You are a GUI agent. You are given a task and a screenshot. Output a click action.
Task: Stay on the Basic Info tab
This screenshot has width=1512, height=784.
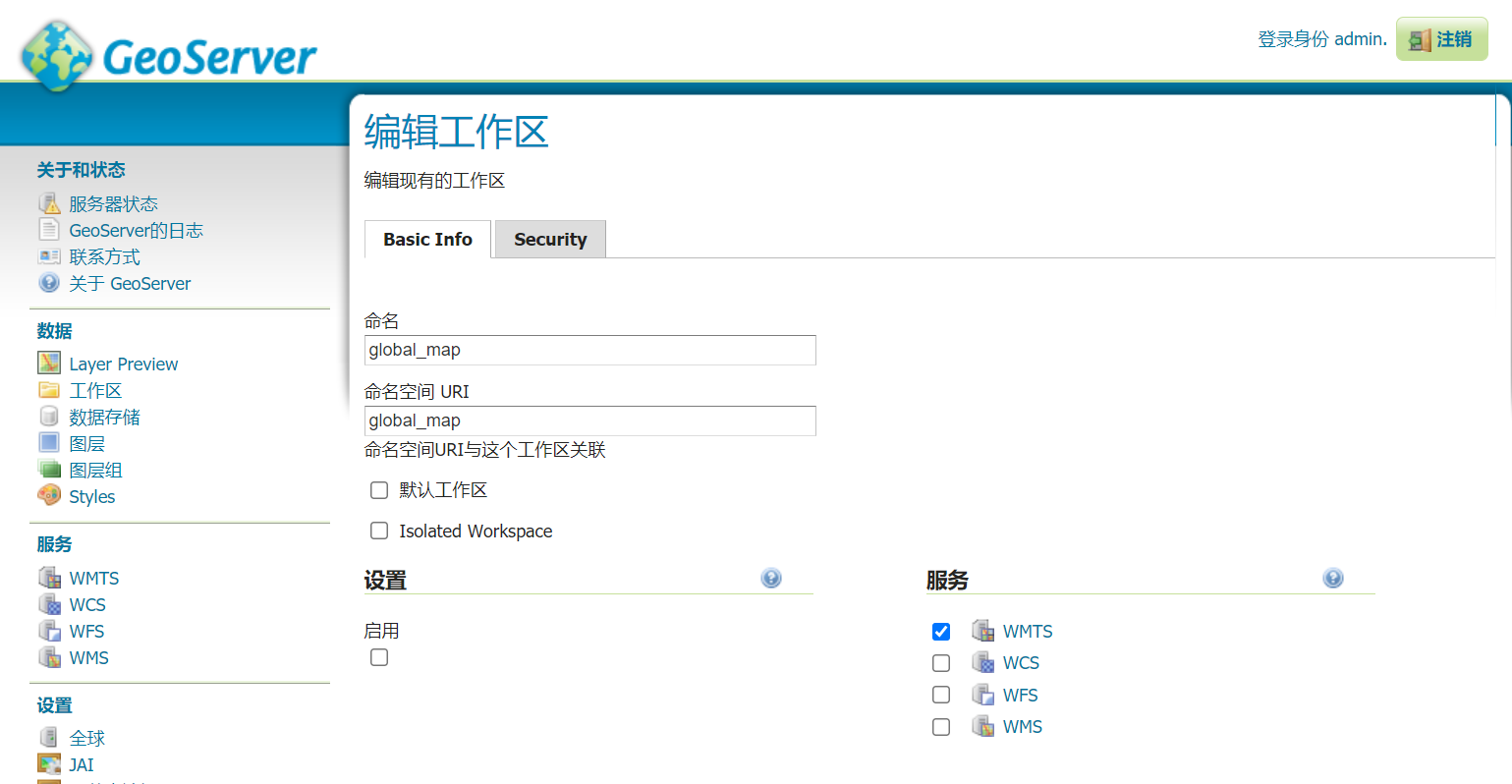pos(426,239)
